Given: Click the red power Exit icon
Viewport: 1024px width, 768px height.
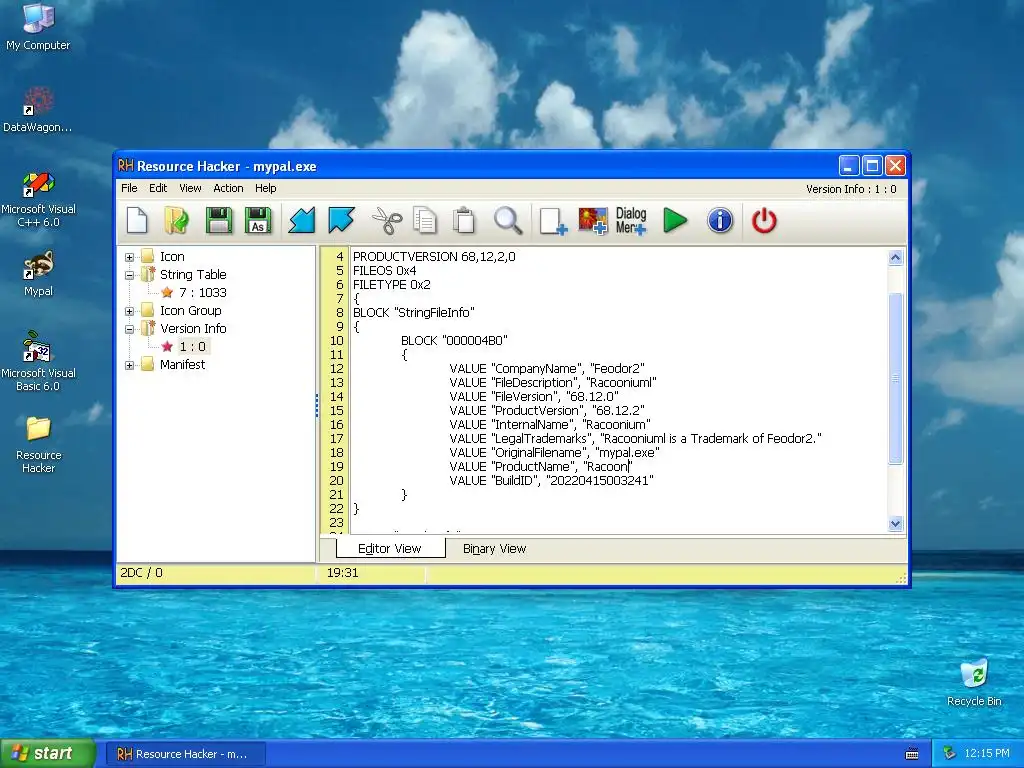Looking at the screenshot, I should pos(764,220).
